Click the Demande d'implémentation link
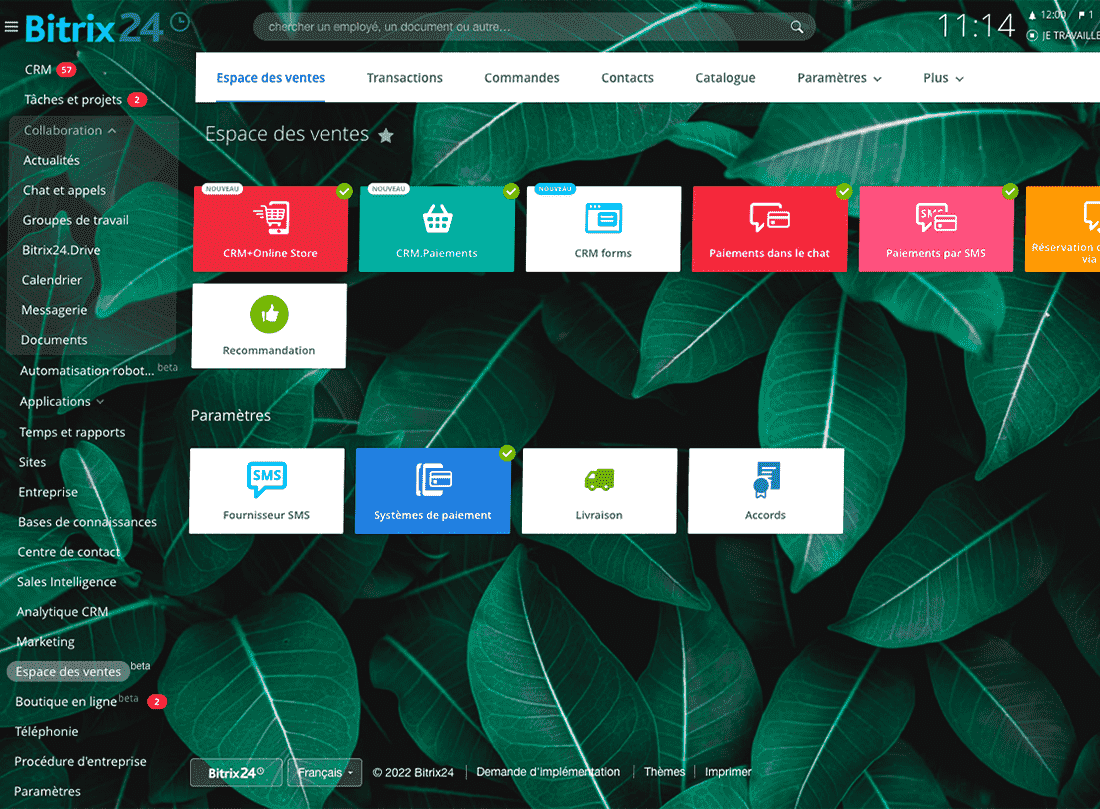 click(x=548, y=772)
